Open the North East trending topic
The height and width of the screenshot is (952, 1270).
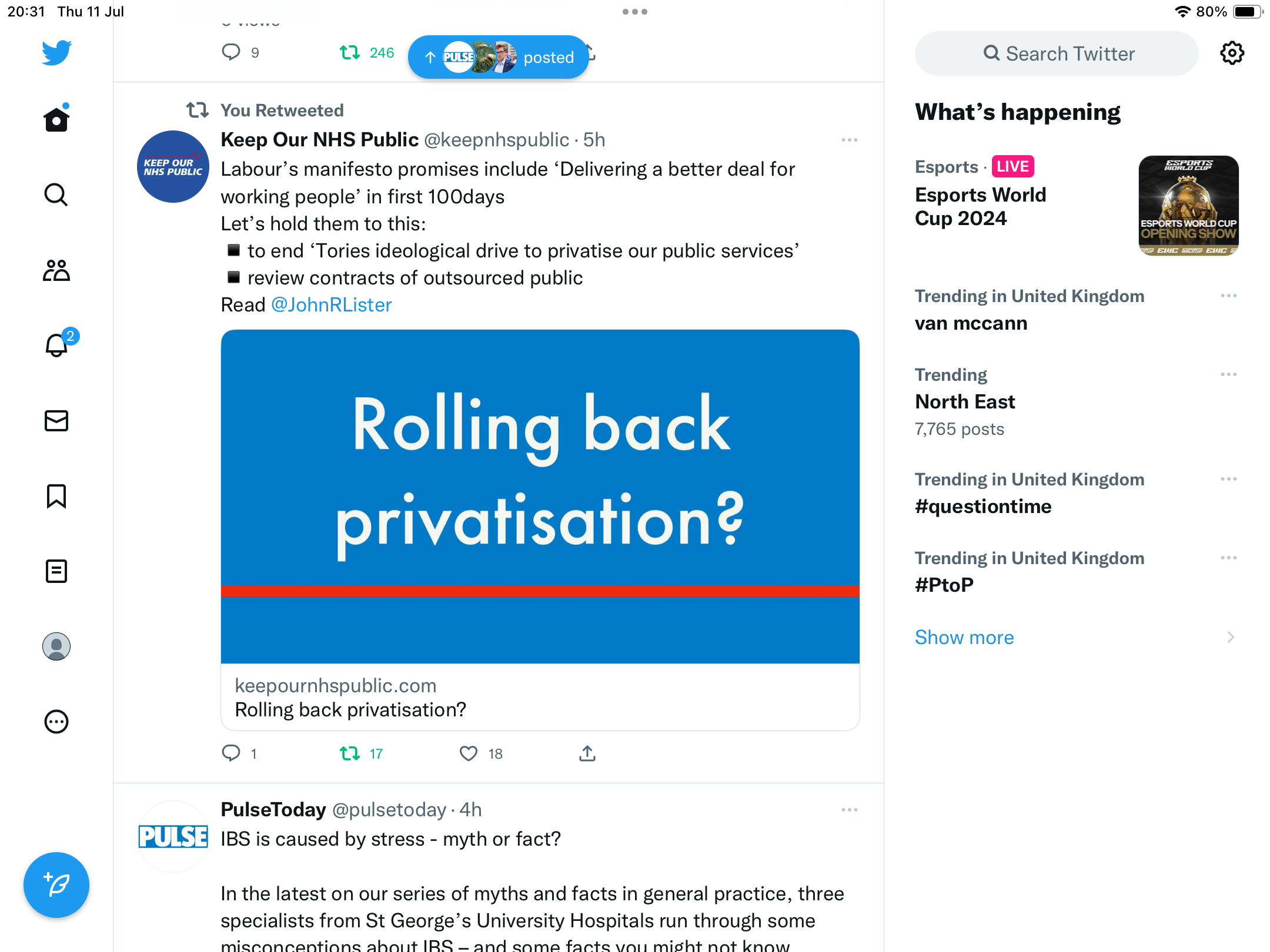tap(965, 401)
